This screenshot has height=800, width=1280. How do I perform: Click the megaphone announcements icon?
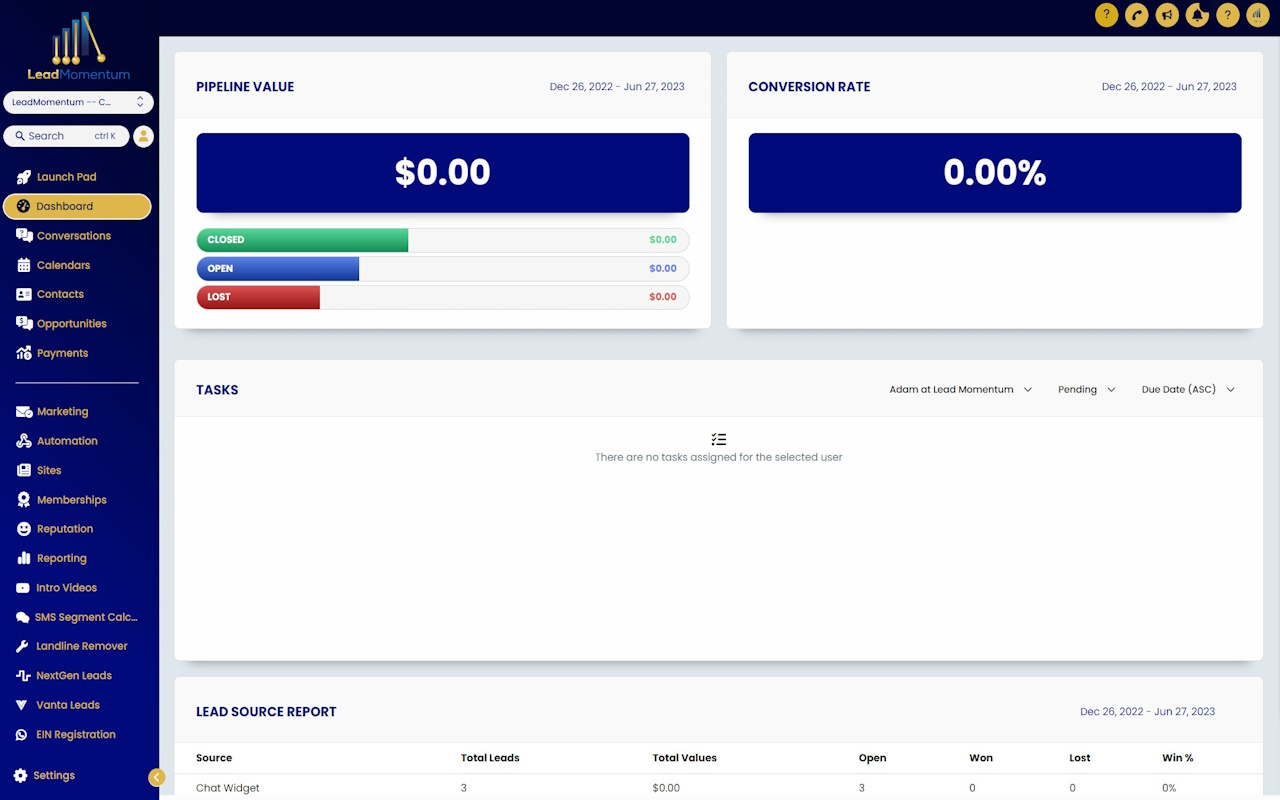click(1166, 15)
